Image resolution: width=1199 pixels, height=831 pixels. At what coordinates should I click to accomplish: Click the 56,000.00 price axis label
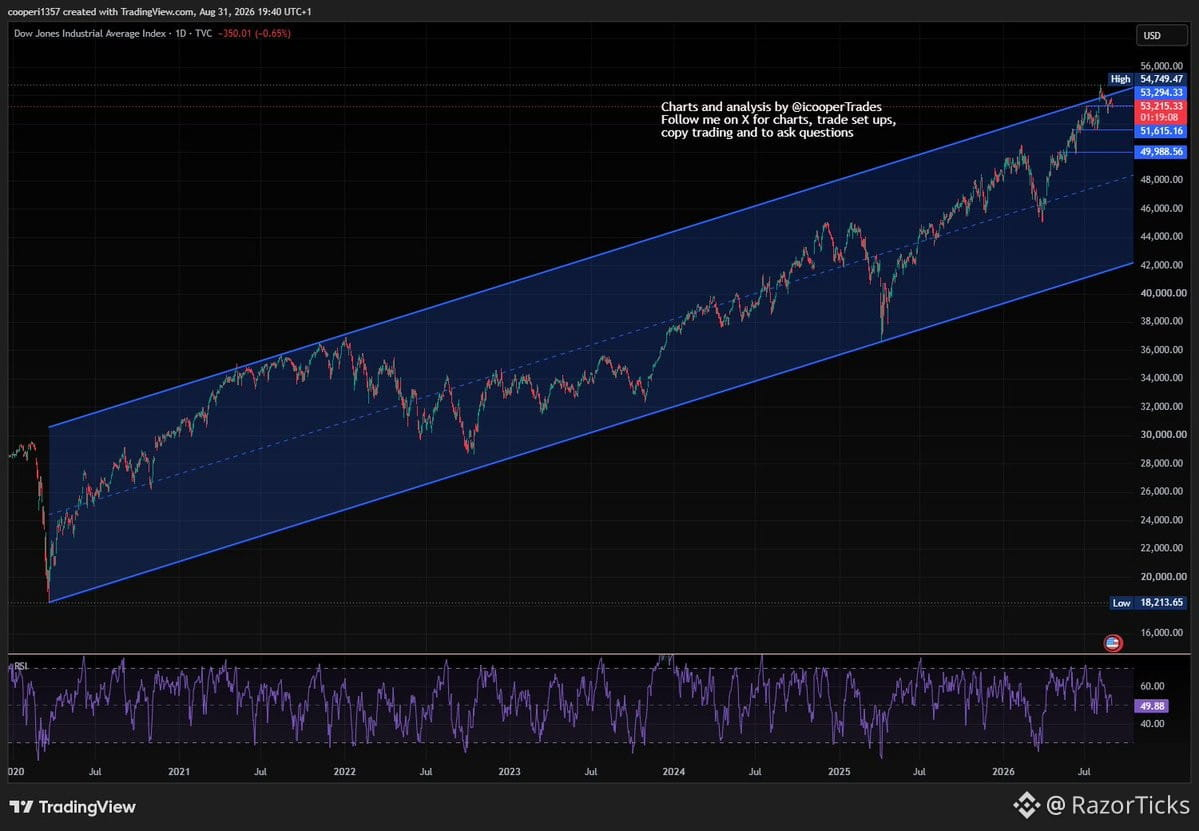(x=1163, y=67)
